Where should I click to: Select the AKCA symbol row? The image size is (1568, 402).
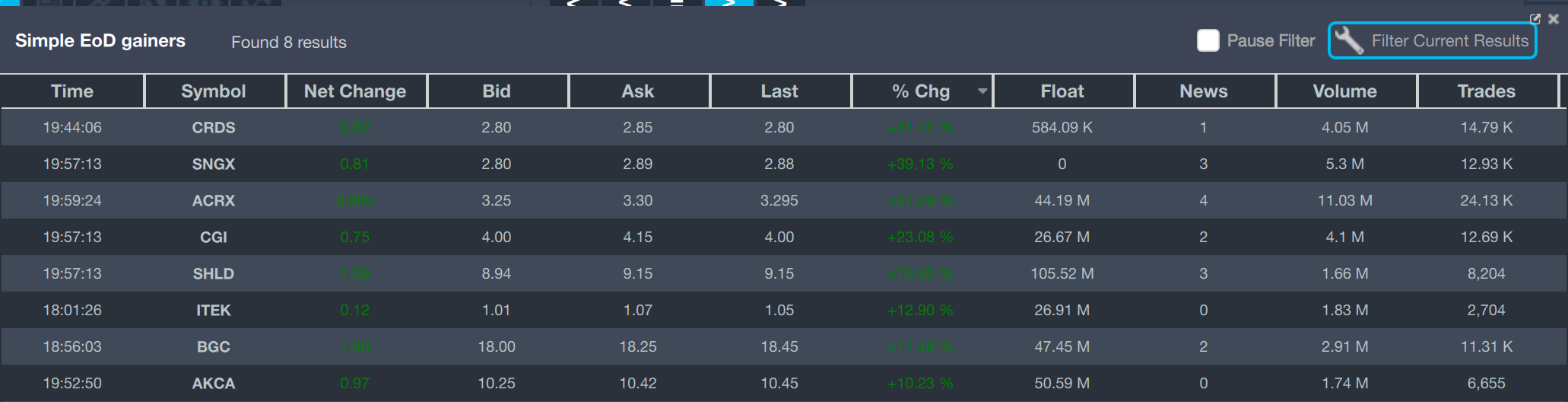214,384
